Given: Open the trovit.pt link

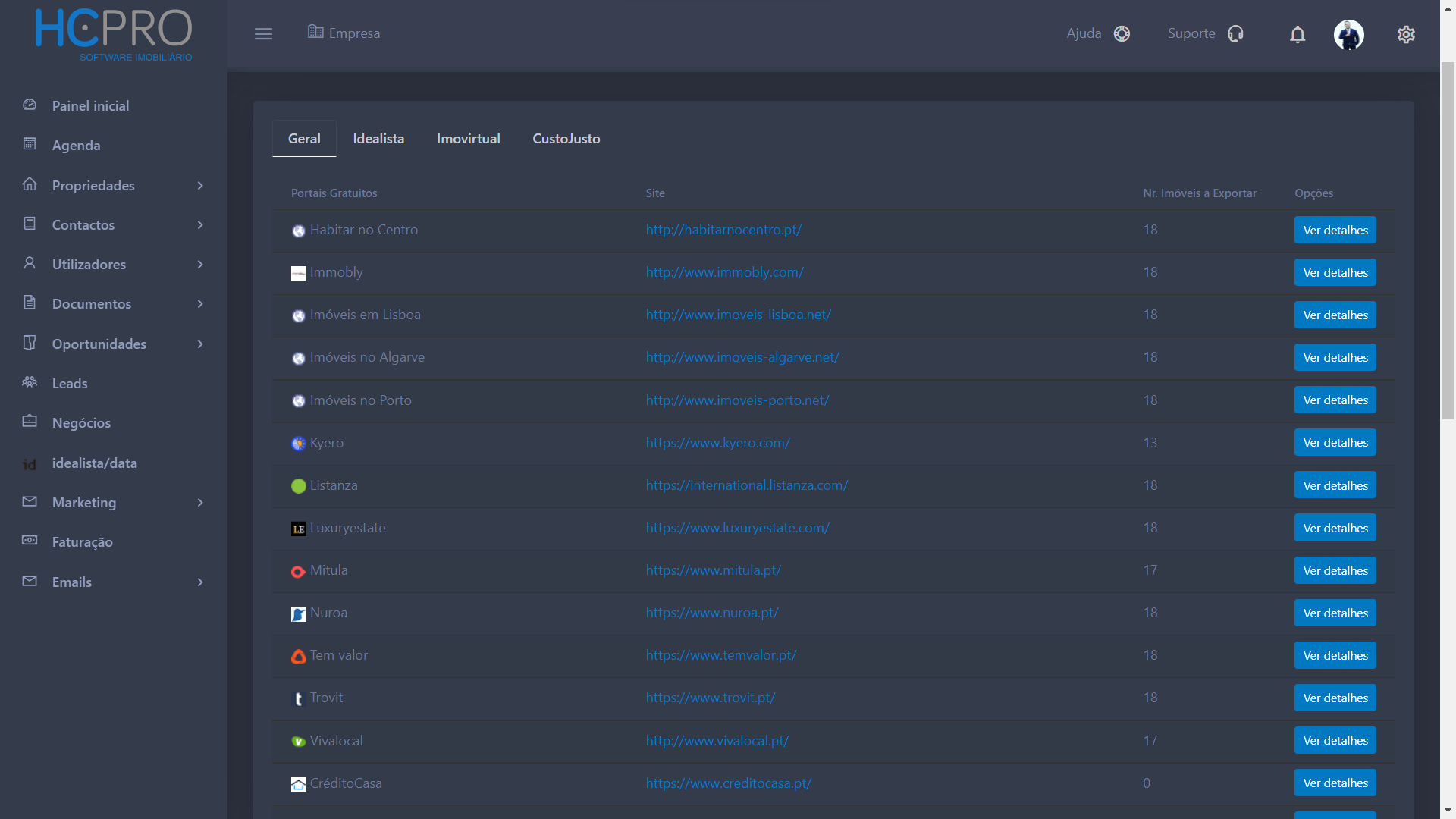Looking at the screenshot, I should click(x=710, y=698).
